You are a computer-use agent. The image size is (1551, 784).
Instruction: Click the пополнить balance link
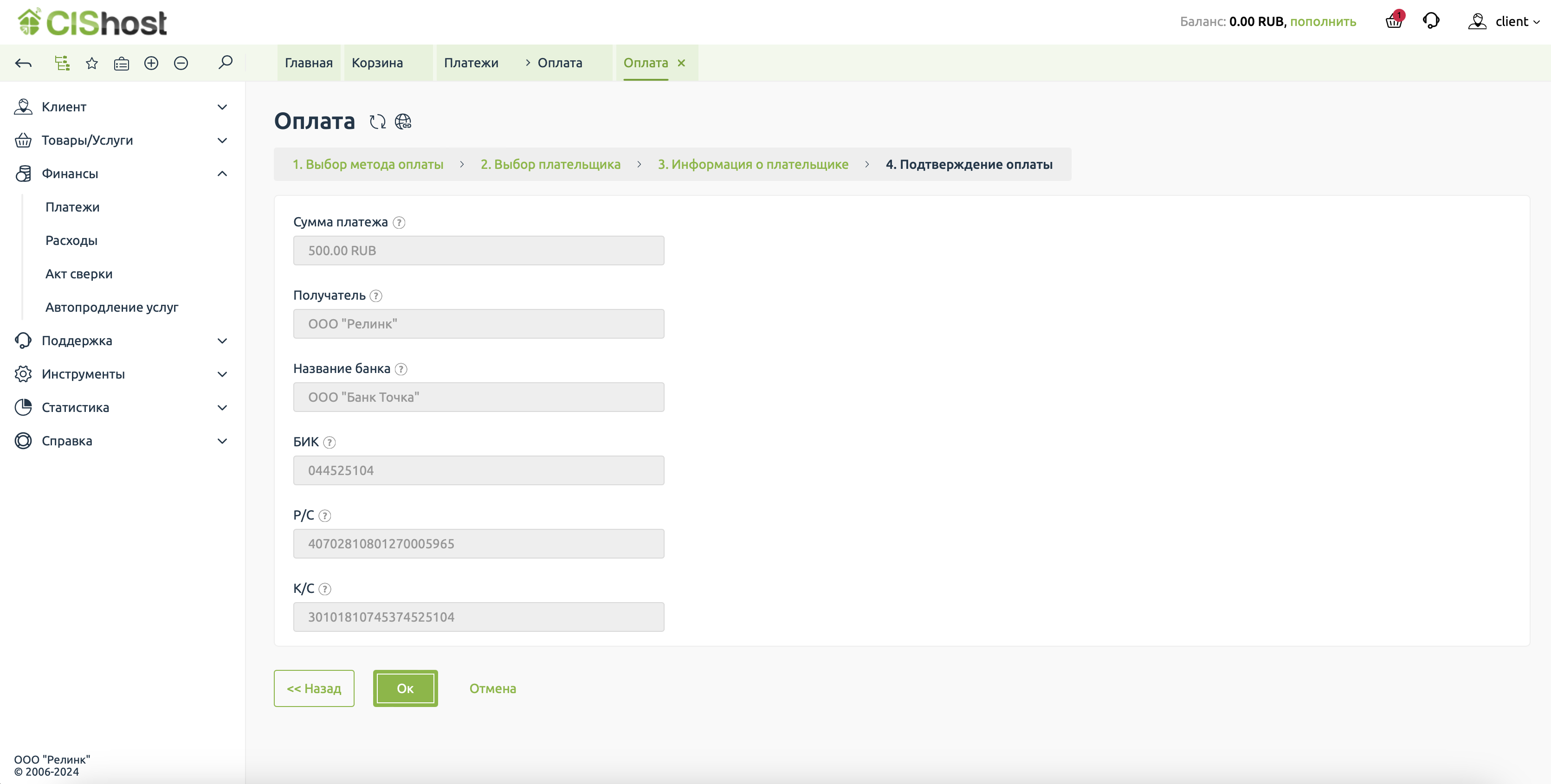click(1323, 22)
